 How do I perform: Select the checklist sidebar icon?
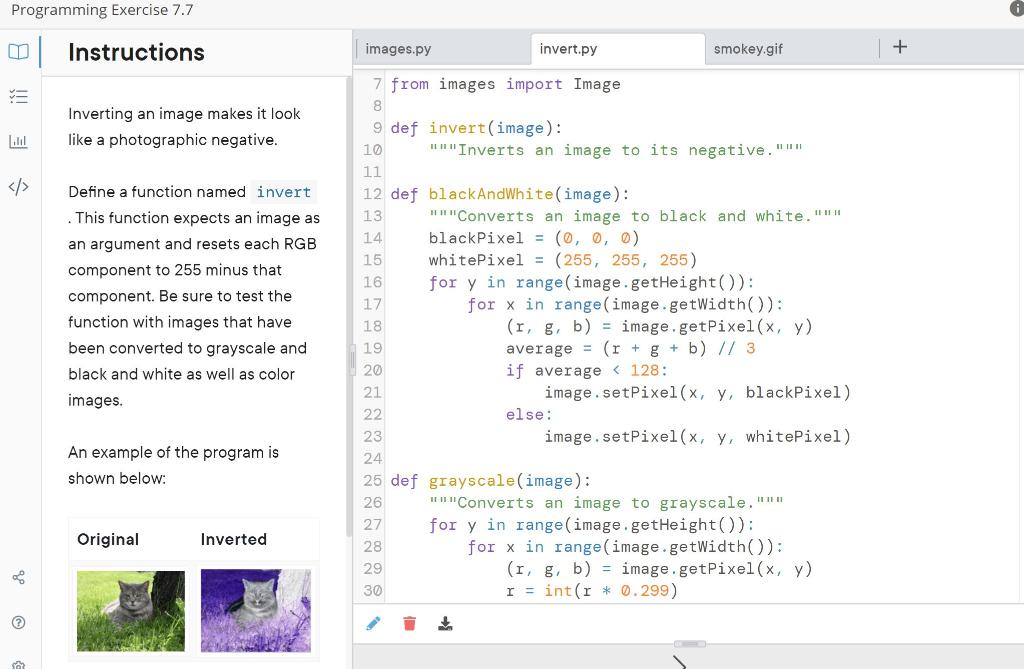(18, 96)
